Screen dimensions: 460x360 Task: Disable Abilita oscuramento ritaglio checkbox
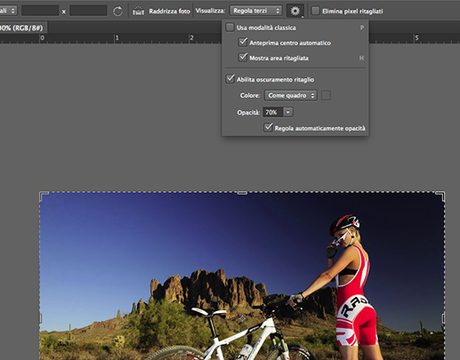[230, 79]
